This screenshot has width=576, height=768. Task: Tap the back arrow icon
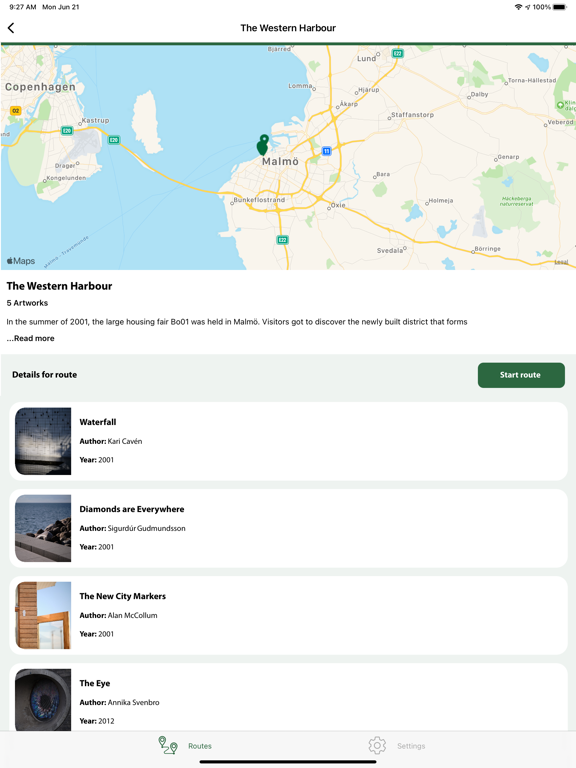coord(11,28)
